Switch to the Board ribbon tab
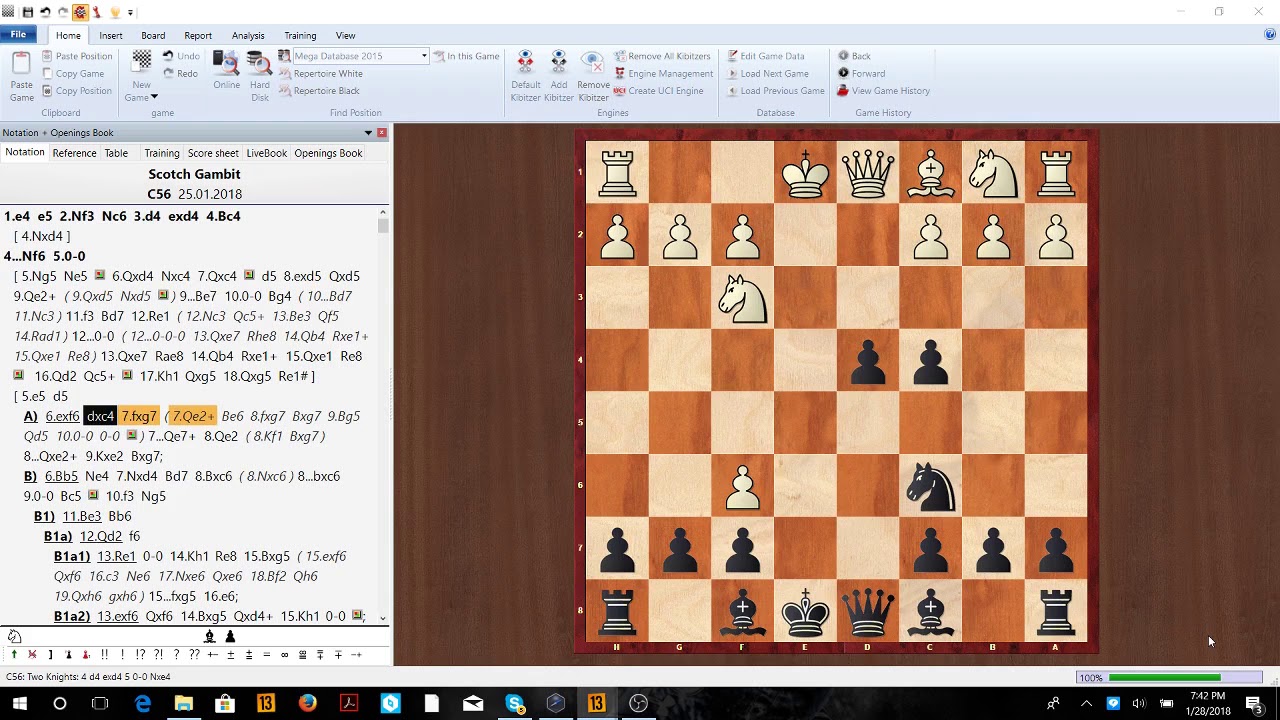This screenshot has height=720, width=1280. click(153, 35)
